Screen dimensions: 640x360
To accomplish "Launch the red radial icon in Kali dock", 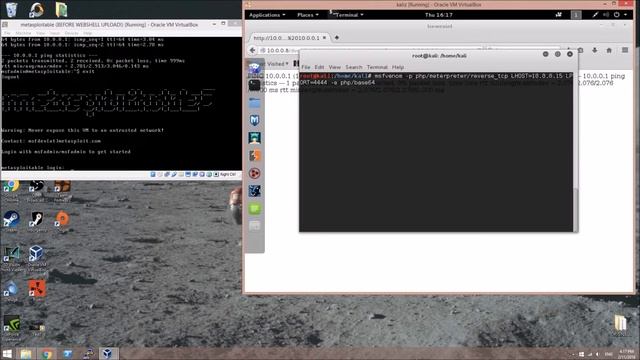I will tap(254, 173).
